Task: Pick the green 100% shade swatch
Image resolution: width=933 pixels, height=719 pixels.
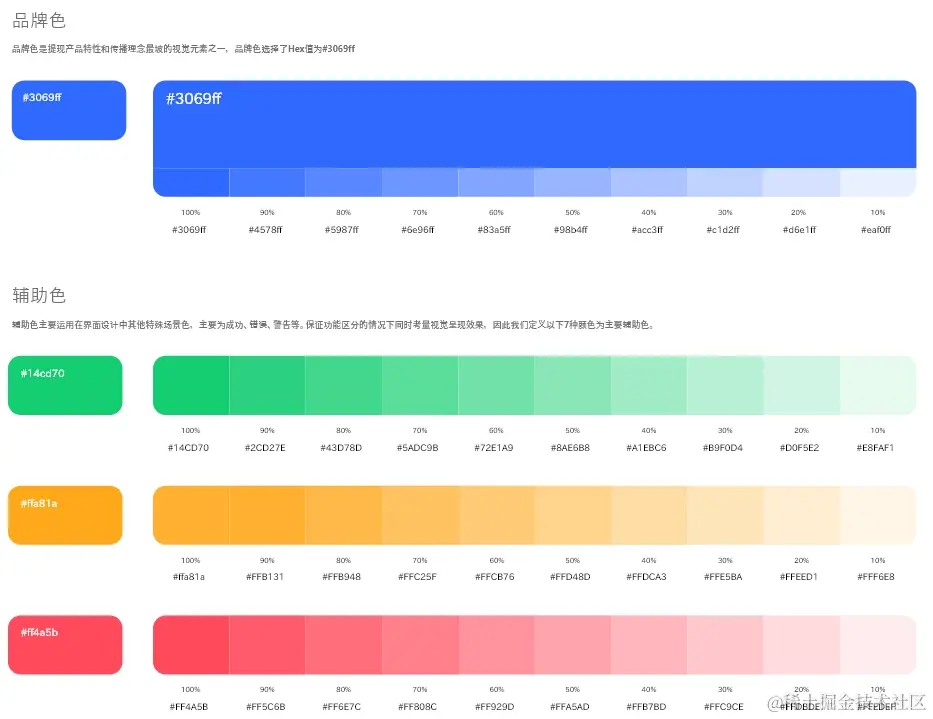Action: pos(191,385)
